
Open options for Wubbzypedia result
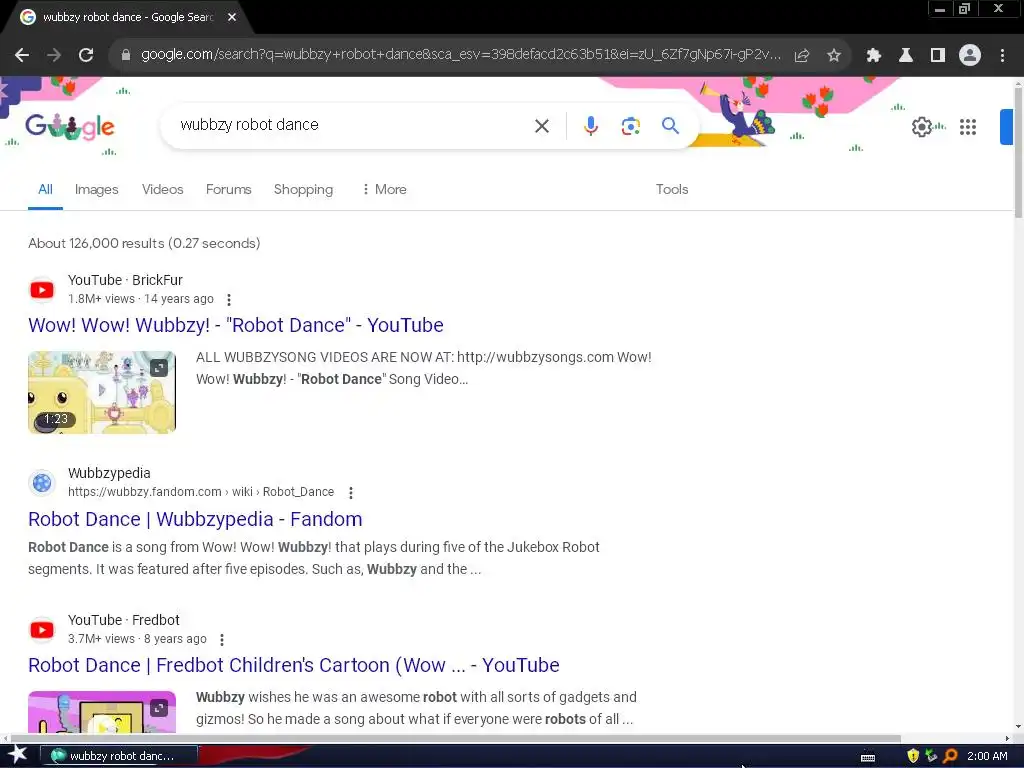[351, 492]
